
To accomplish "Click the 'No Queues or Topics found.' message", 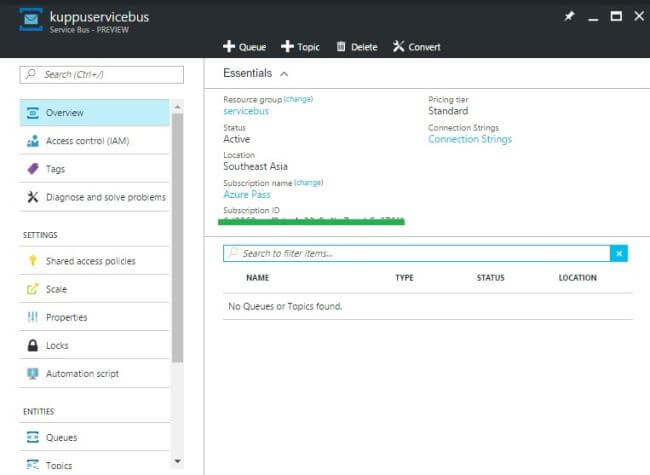I will coord(285,306).
